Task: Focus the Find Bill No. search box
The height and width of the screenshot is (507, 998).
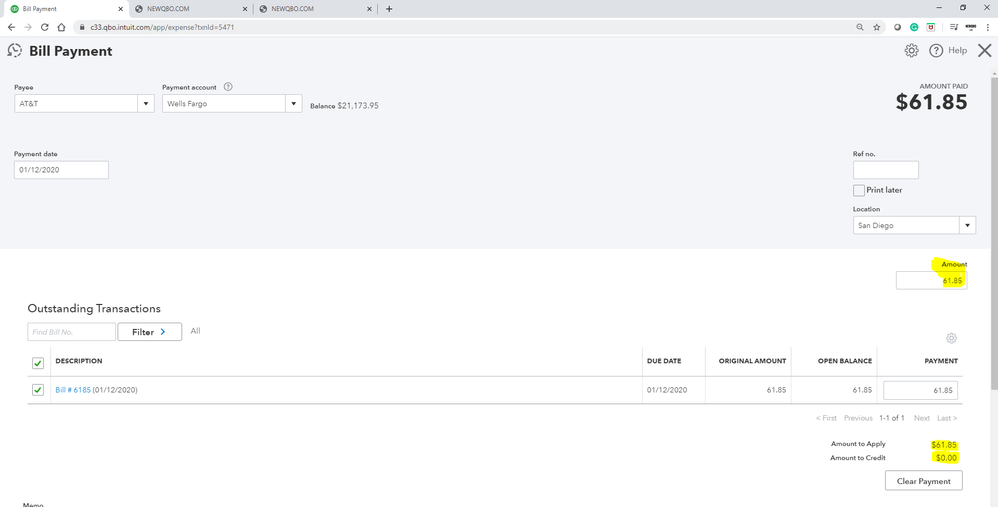Action: 71,332
